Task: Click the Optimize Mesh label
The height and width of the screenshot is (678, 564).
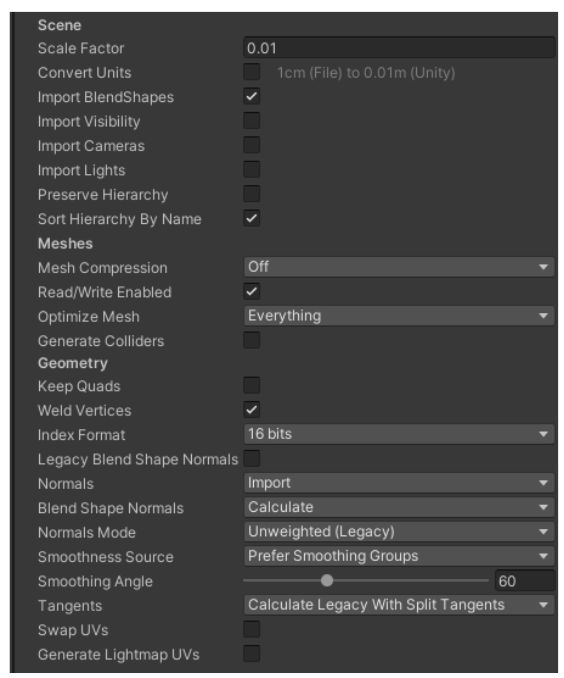Action: (89, 317)
